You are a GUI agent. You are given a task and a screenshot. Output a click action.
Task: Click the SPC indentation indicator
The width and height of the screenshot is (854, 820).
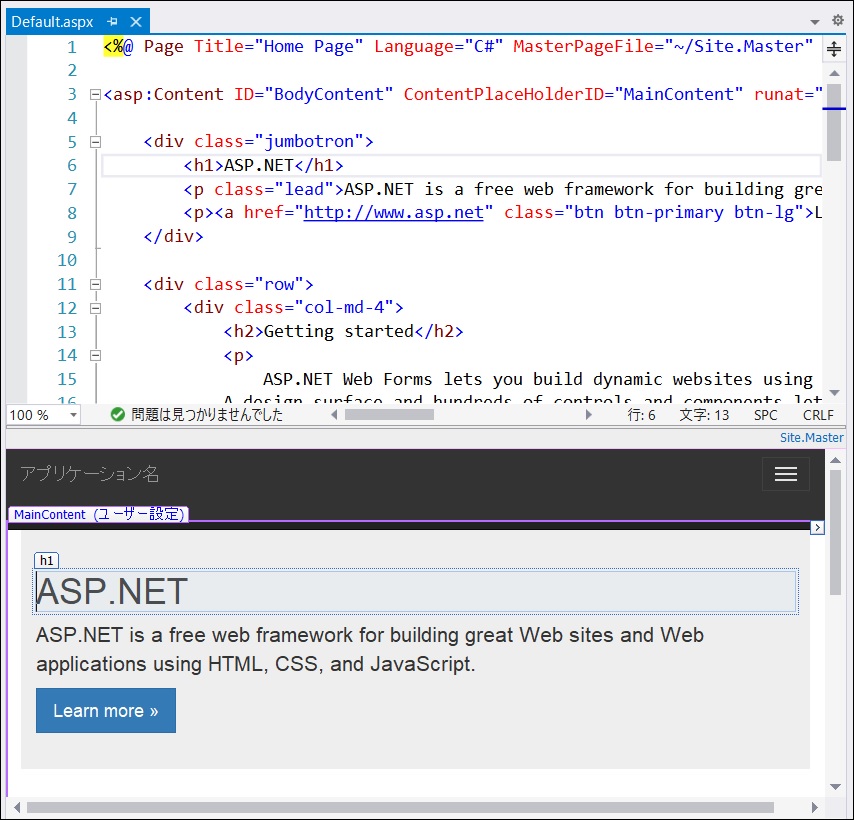click(x=765, y=415)
